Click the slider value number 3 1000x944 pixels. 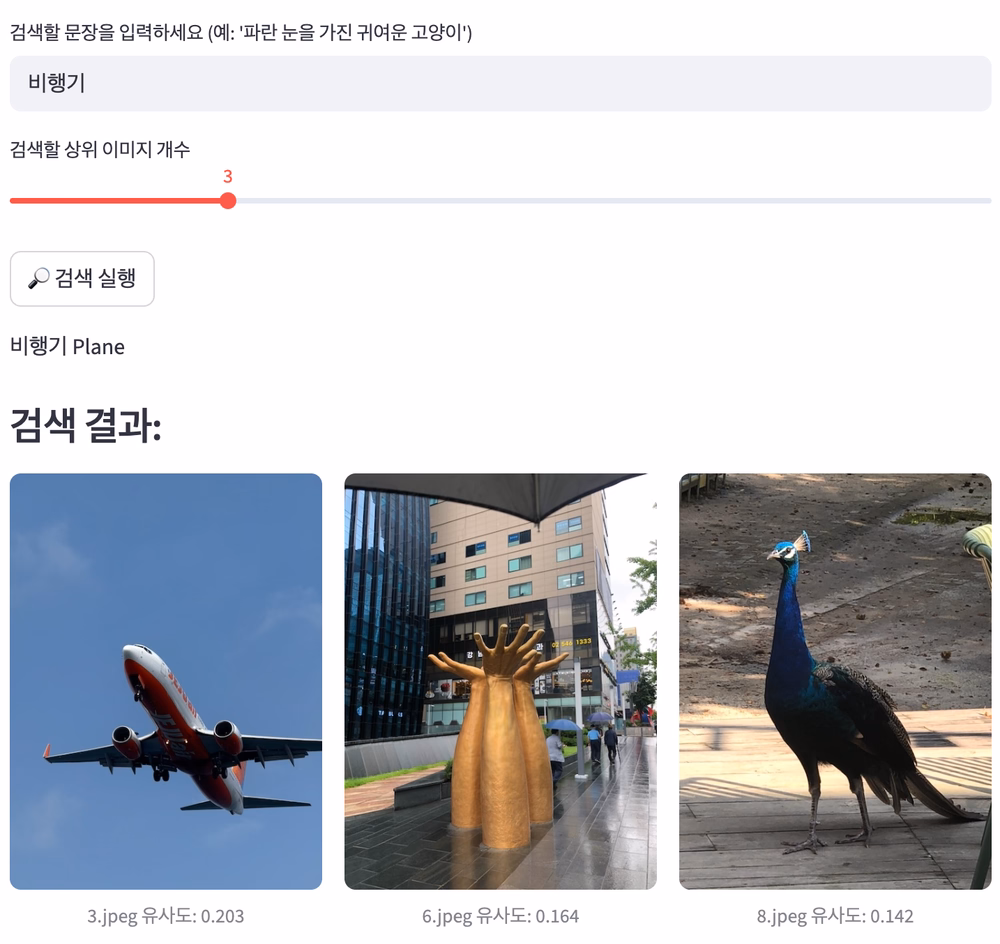(228, 177)
